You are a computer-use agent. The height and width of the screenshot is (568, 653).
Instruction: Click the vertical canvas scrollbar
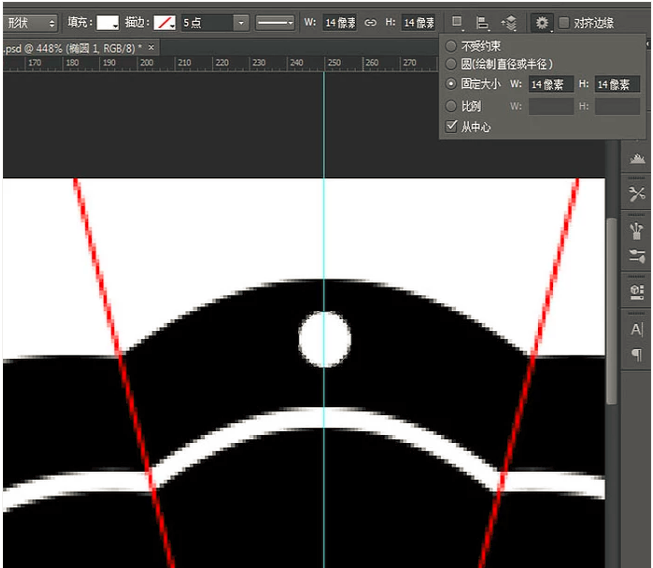611,311
